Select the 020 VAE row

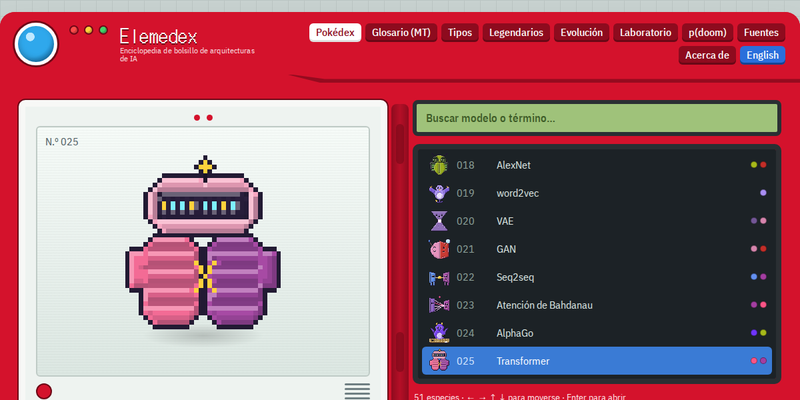(596, 221)
